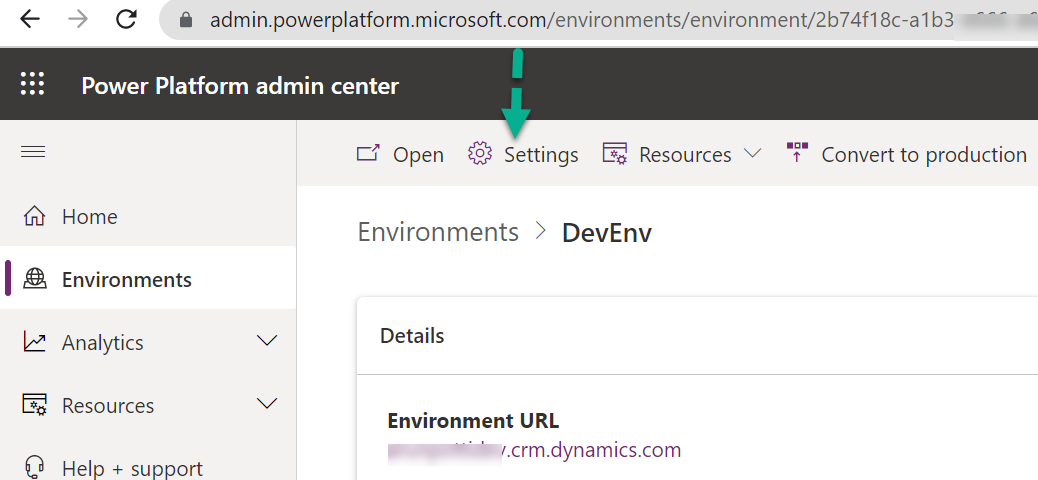Open the Resources dropdown in toolbar
Image resolution: width=1038 pixels, height=480 pixels.
click(752, 154)
